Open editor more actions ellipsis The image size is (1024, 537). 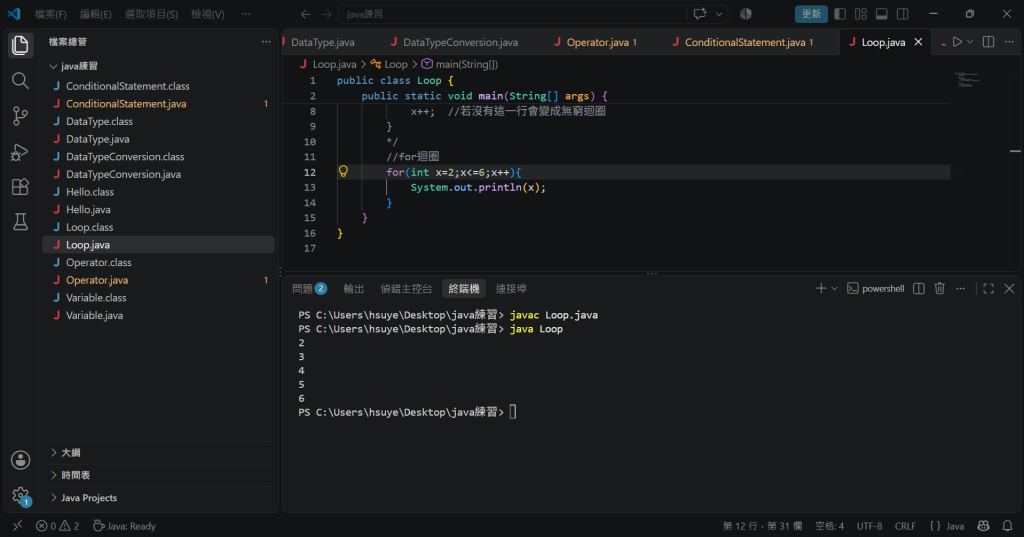tap(1009, 42)
